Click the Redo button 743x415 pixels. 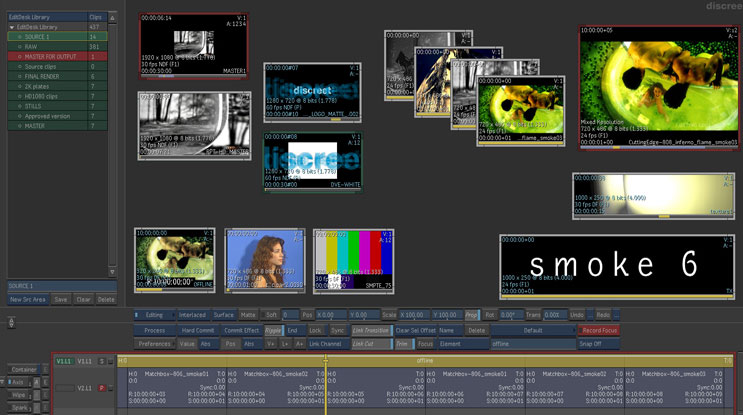603,315
